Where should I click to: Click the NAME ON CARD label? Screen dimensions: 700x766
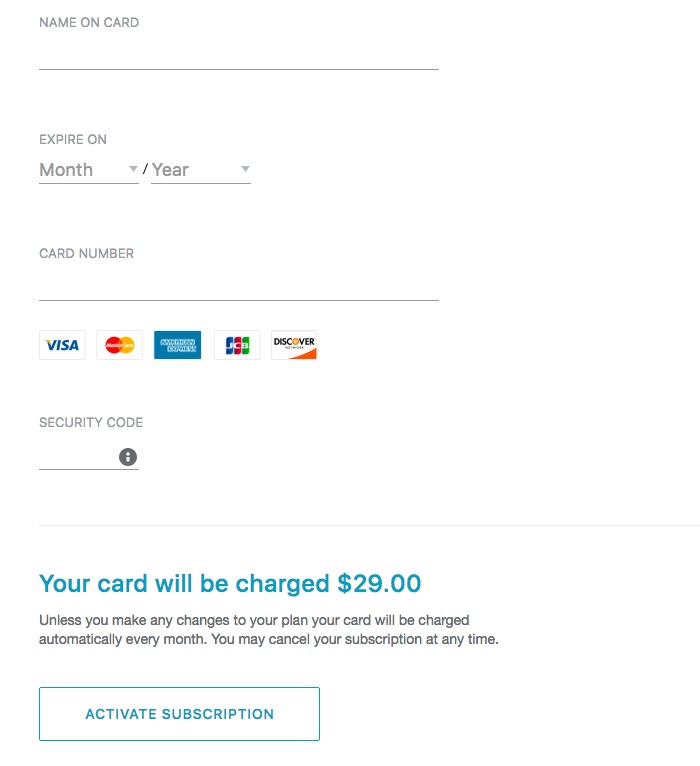[89, 22]
